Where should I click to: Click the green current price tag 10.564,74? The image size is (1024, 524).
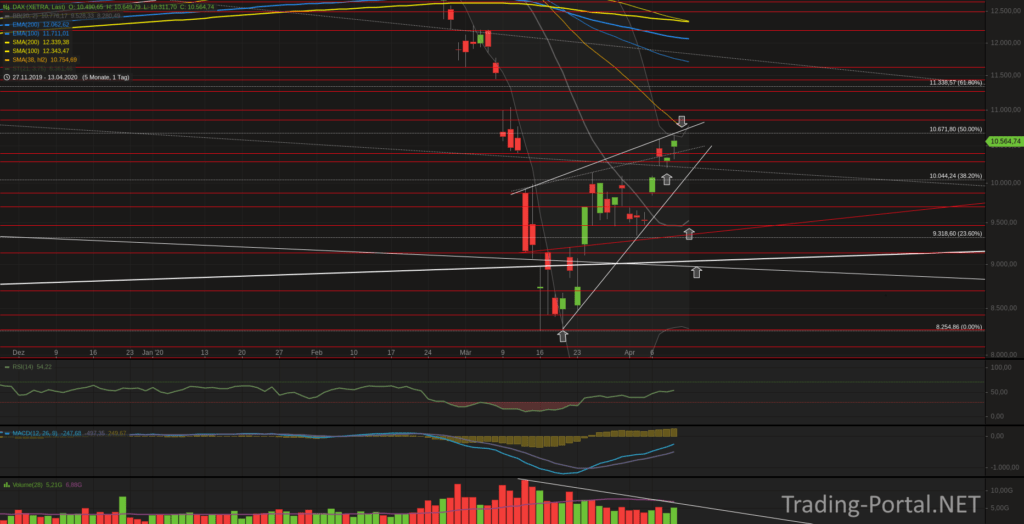click(x=1003, y=142)
